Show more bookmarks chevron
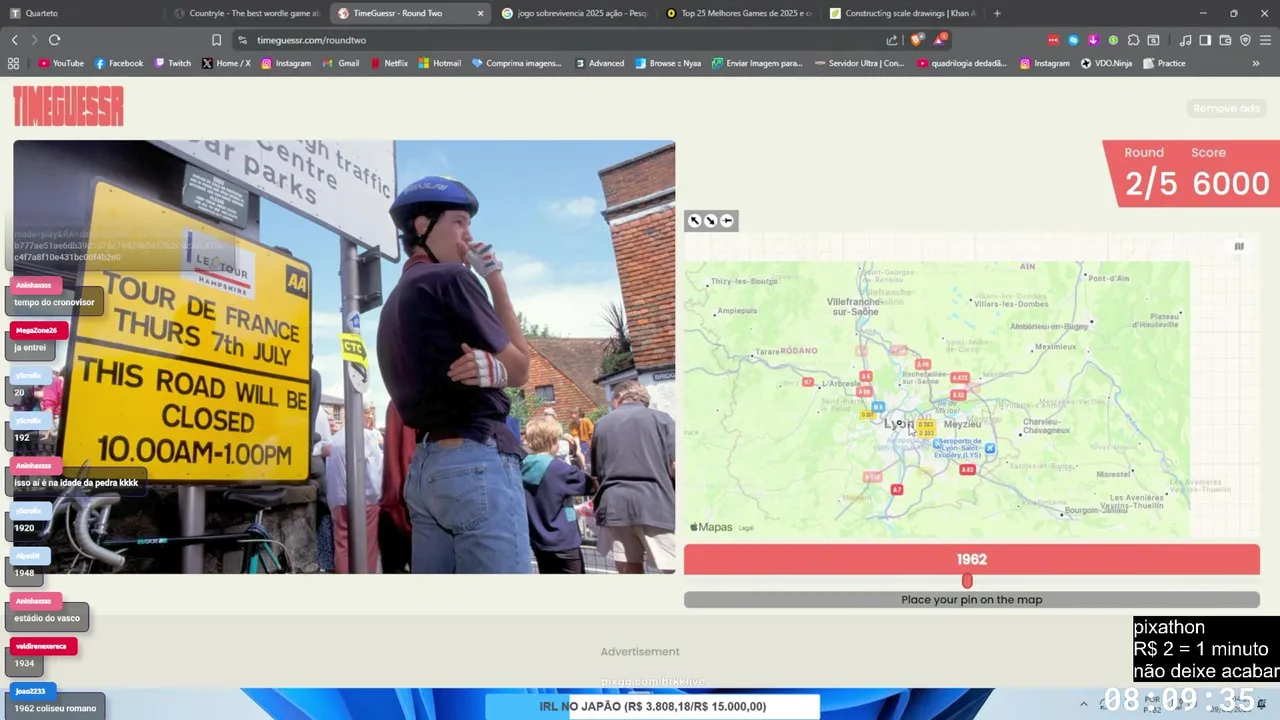This screenshot has width=1280, height=720. pyautogui.click(x=1256, y=63)
